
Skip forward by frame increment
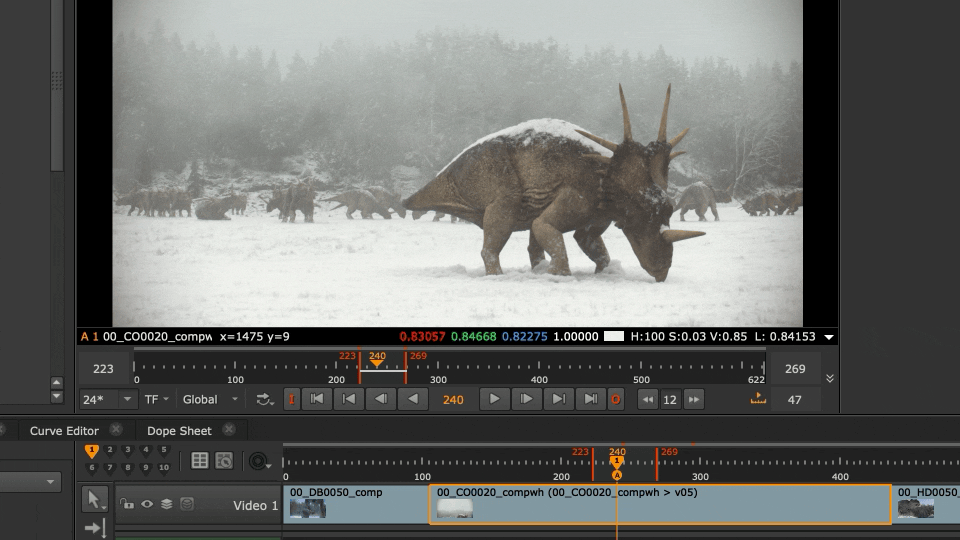pos(694,400)
